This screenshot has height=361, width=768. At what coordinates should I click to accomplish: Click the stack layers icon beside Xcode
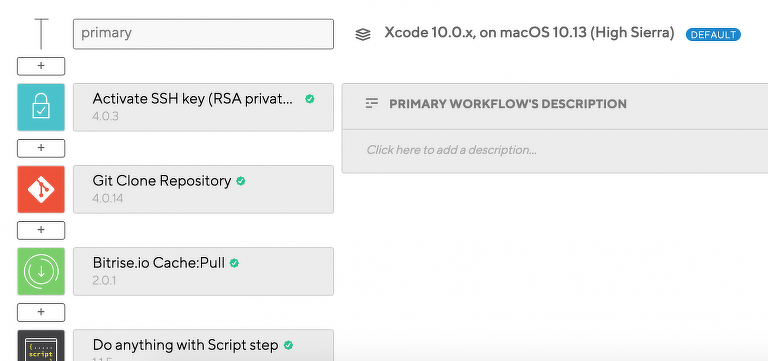tap(363, 35)
